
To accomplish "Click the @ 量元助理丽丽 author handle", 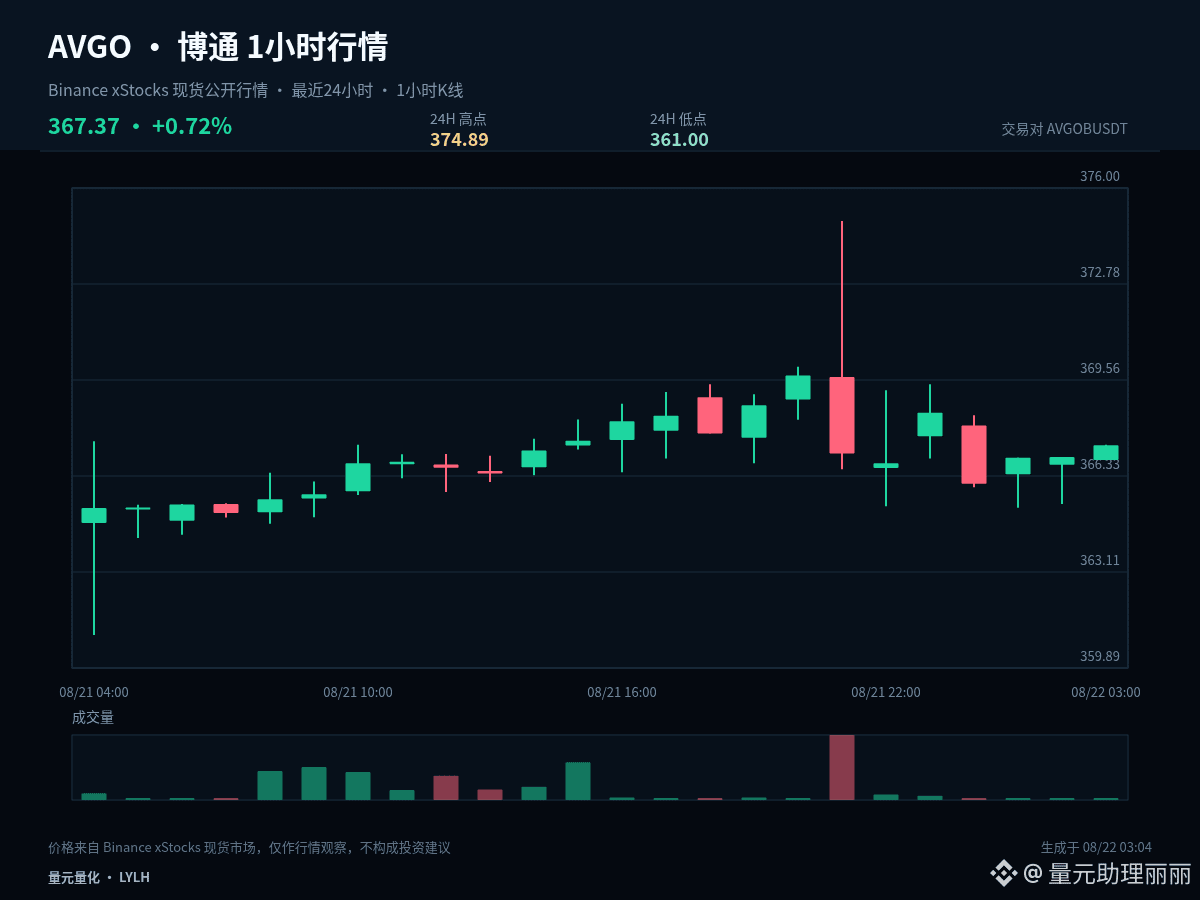I will coord(1108,874).
